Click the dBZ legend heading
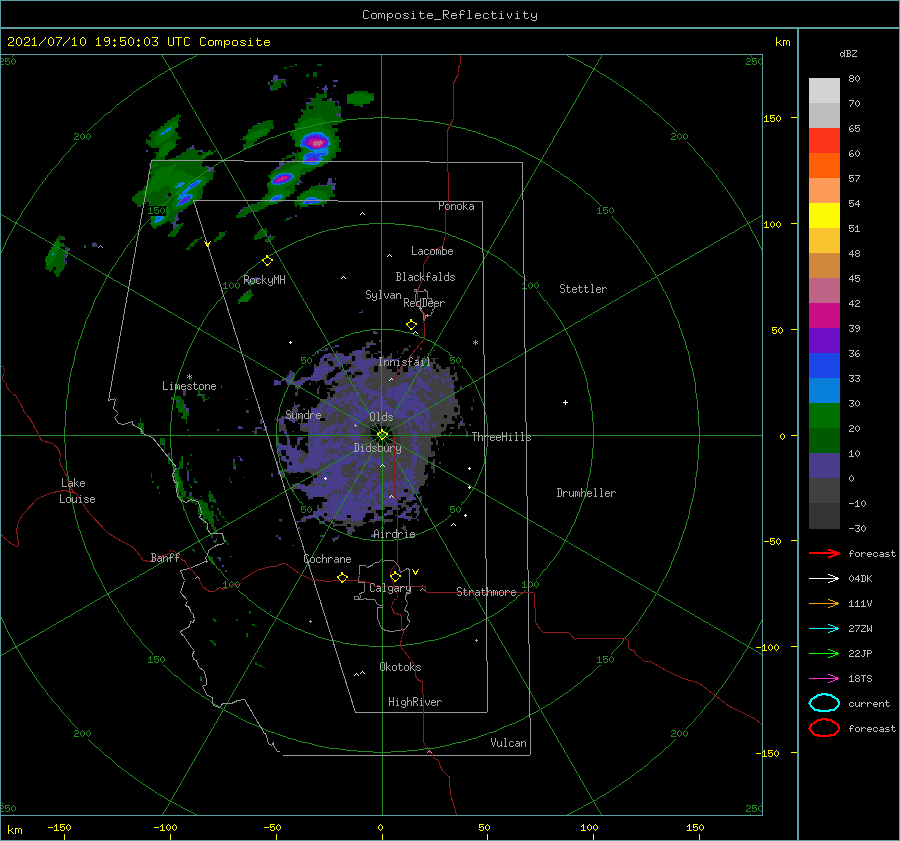 point(848,53)
